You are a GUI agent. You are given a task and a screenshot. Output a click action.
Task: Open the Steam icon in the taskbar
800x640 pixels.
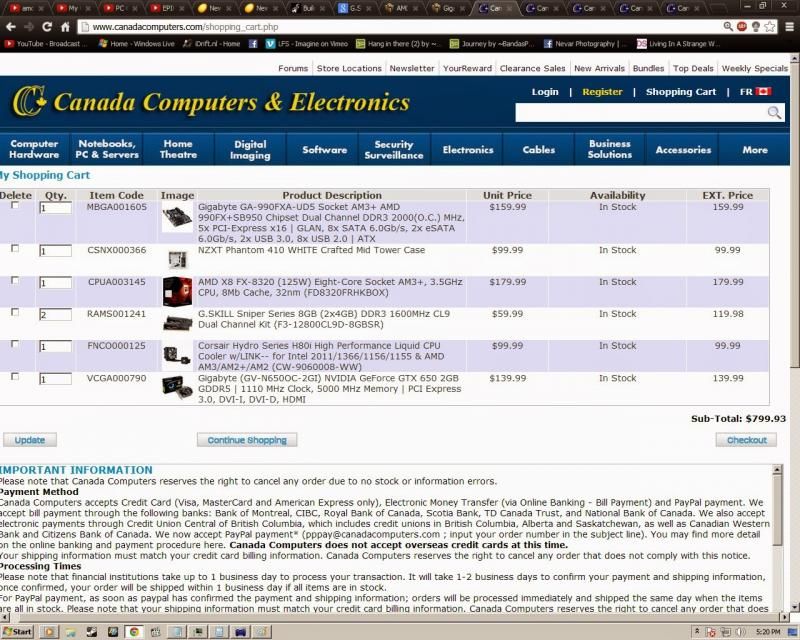click(x=92, y=632)
